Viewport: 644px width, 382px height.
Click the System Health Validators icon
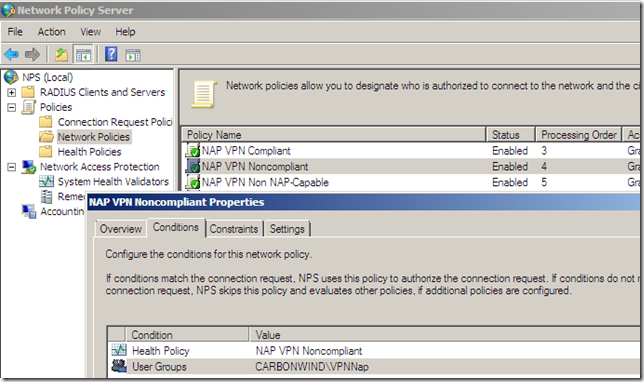[x=46, y=182]
